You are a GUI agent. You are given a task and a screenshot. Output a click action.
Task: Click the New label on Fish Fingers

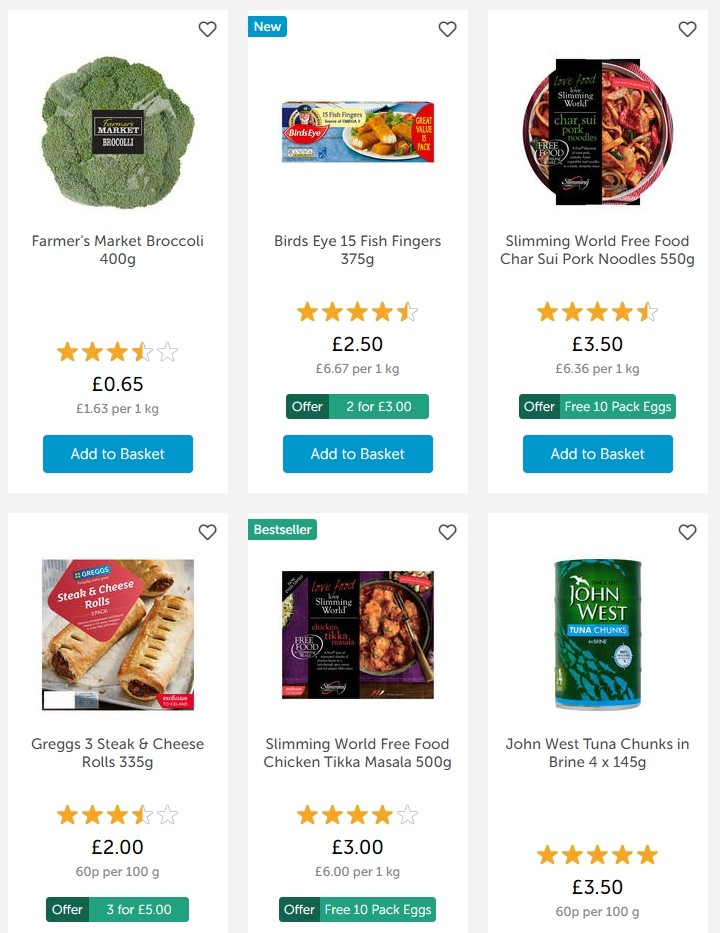[267, 27]
